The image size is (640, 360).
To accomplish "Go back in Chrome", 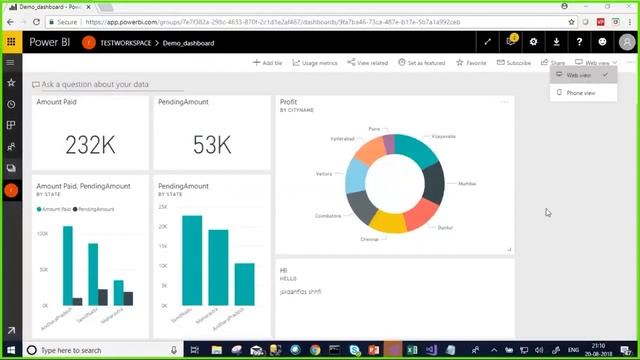I will click(10, 22).
